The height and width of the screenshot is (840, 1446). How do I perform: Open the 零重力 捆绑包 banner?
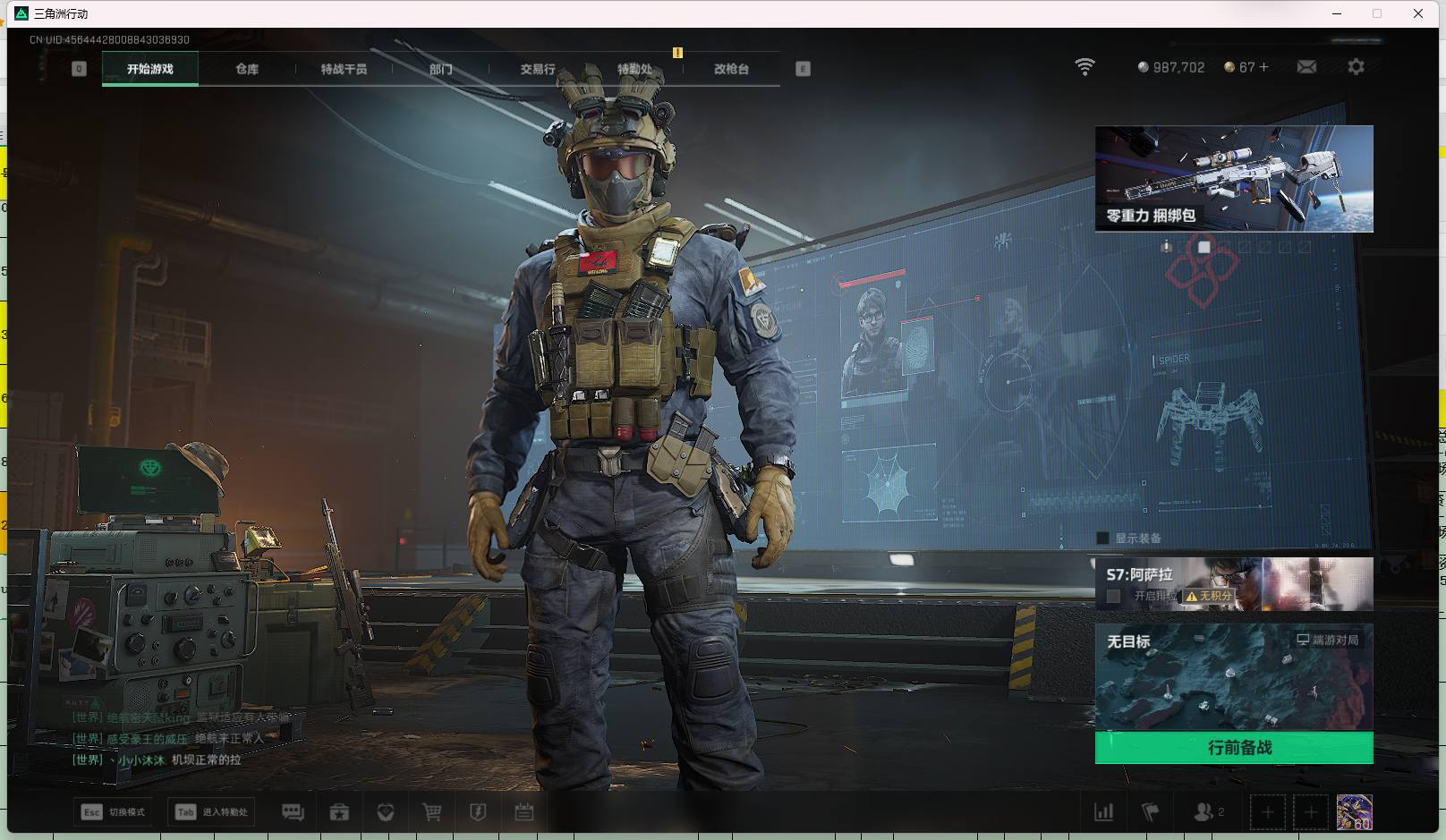click(1234, 179)
